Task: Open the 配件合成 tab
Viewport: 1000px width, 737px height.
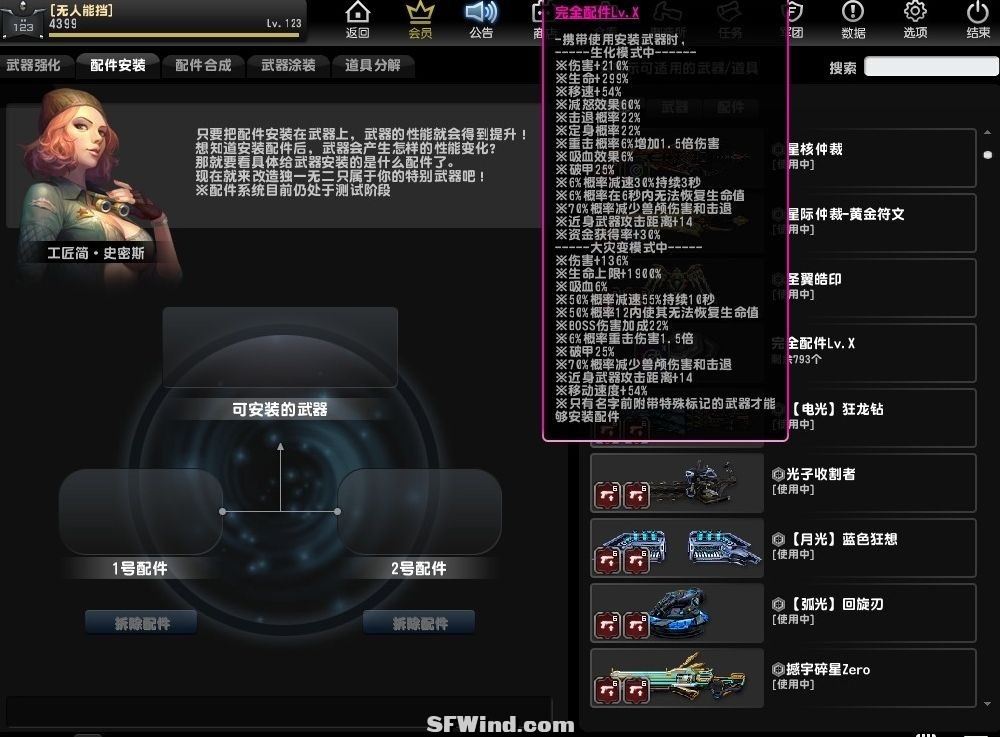Action: point(203,65)
